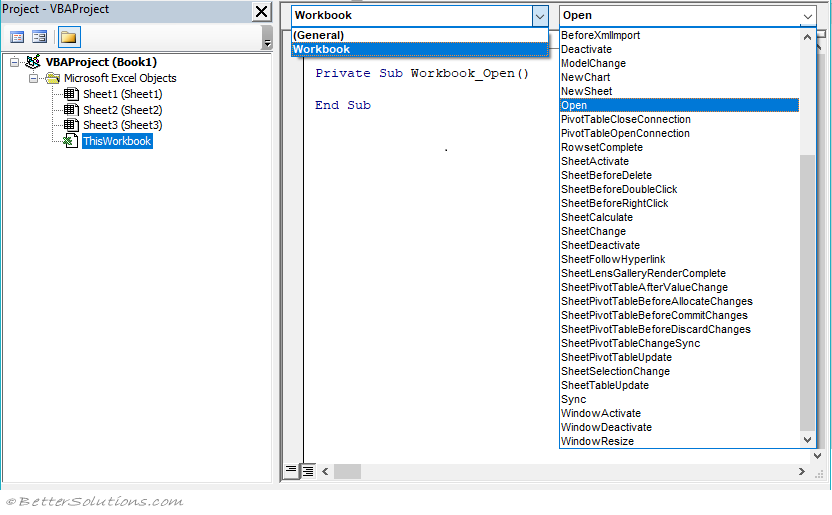Select PivotTableOpenConnection event
The height and width of the screenshot is (515, 832).
[x=679, y=134]
